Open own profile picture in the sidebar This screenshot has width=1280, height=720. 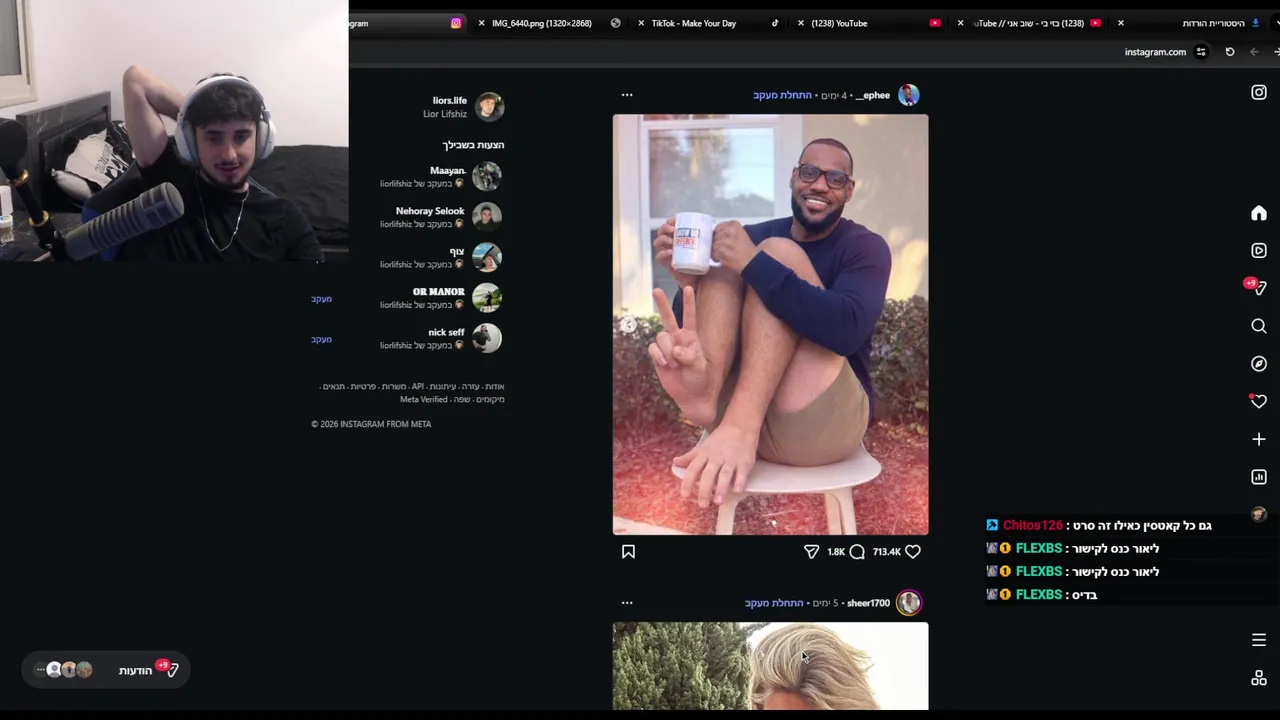coord(1259,514)
